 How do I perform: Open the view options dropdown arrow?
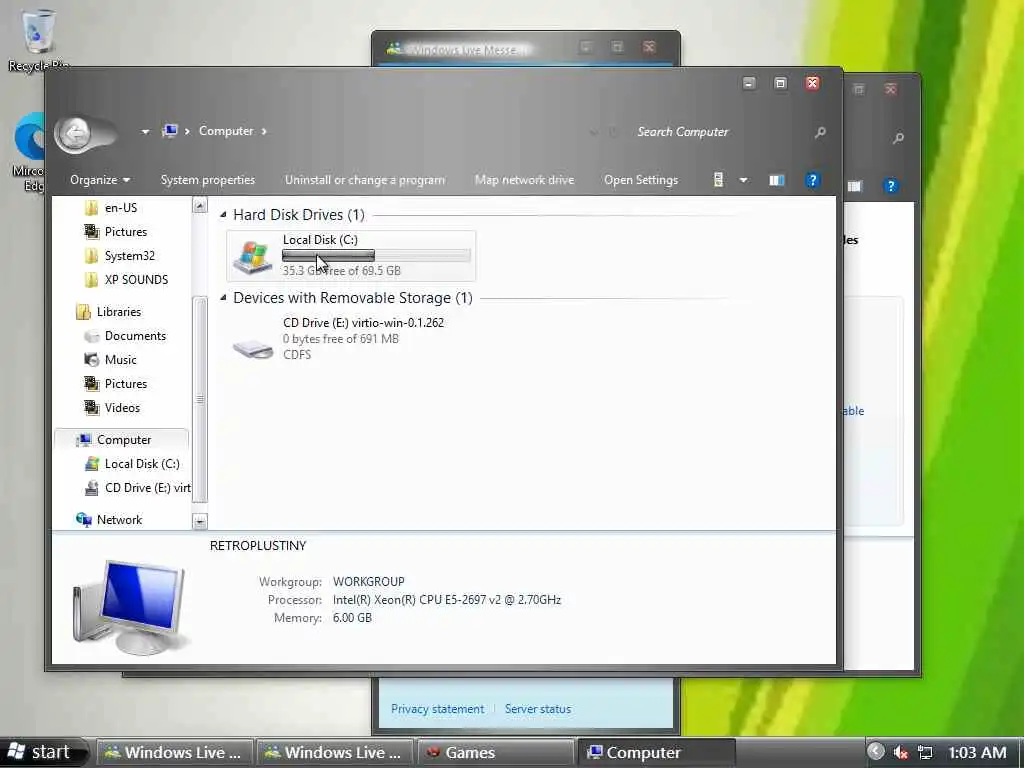pos(743,180)
